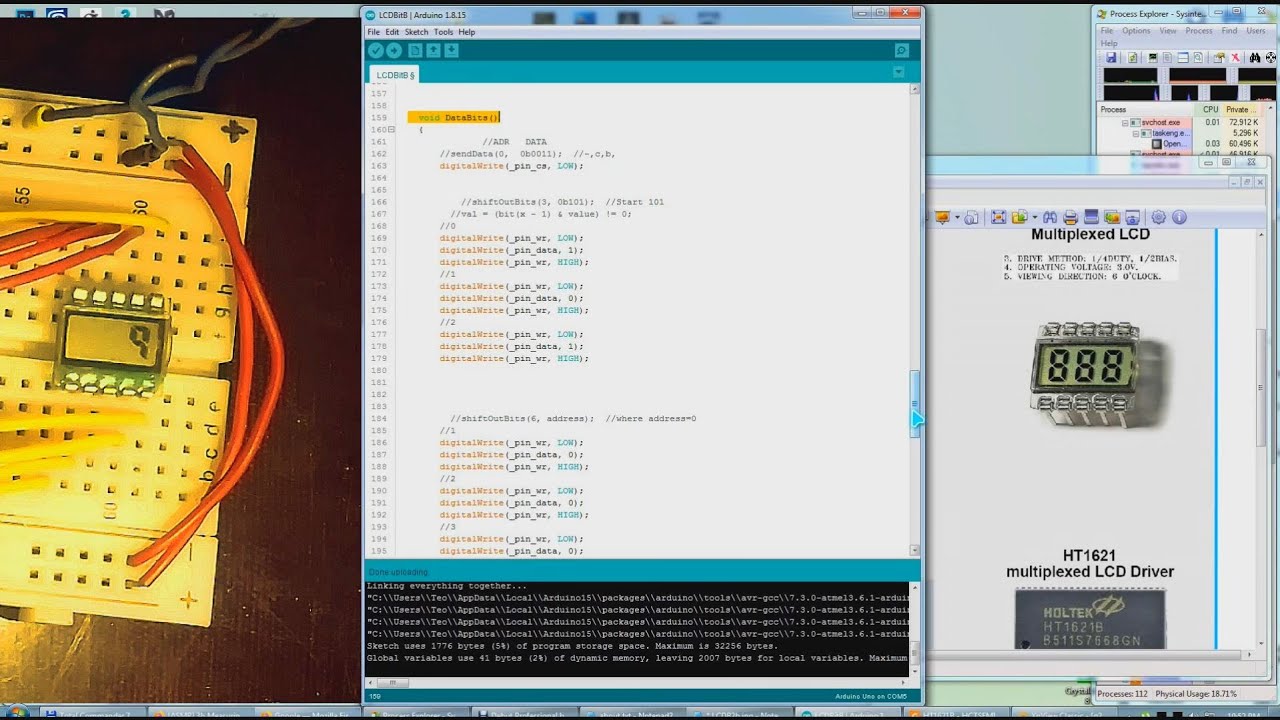
Task: Open Arduino Edit menu
Action: coord(392,32)
